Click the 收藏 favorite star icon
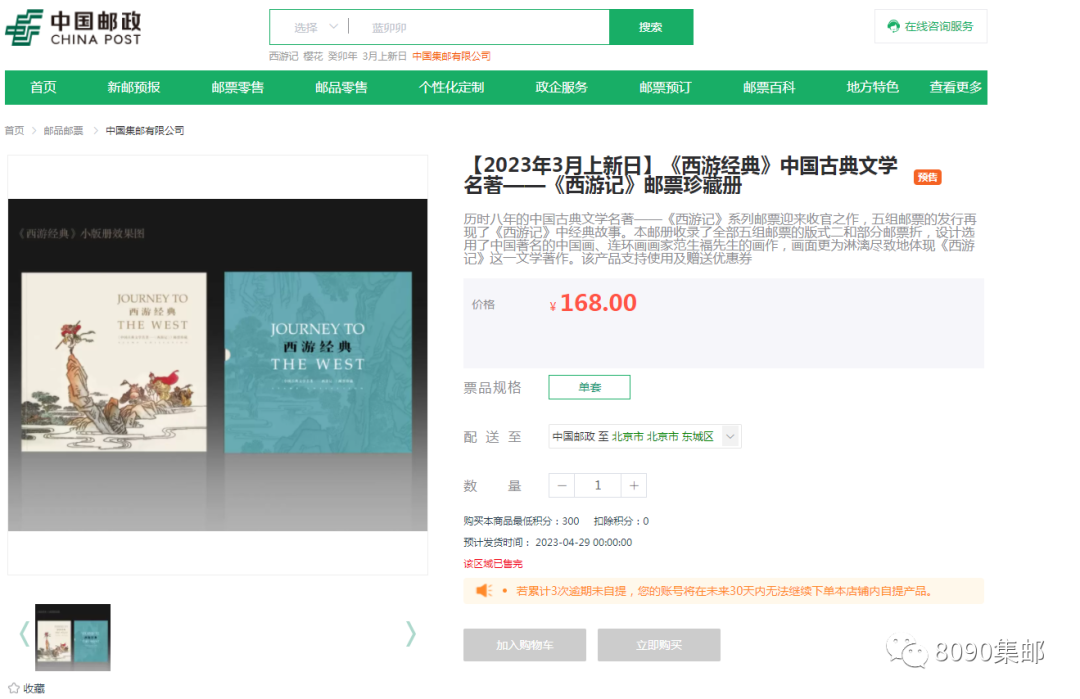 [13, 688]
